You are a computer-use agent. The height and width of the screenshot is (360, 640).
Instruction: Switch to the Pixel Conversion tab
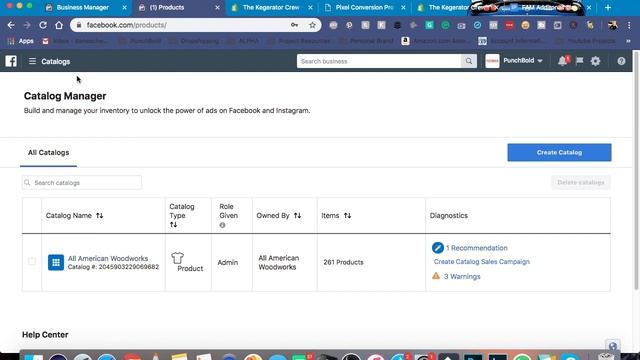[363, 7]
